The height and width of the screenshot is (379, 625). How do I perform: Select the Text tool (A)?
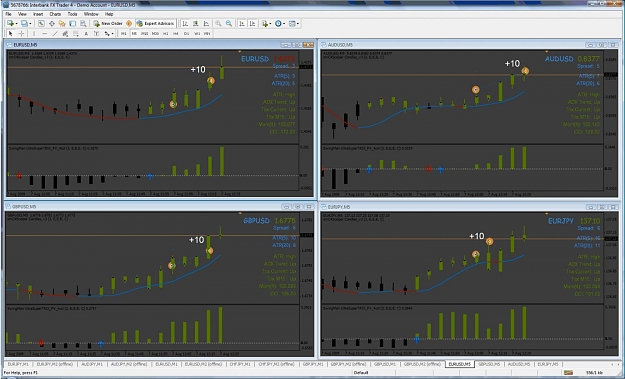point(86,33)
